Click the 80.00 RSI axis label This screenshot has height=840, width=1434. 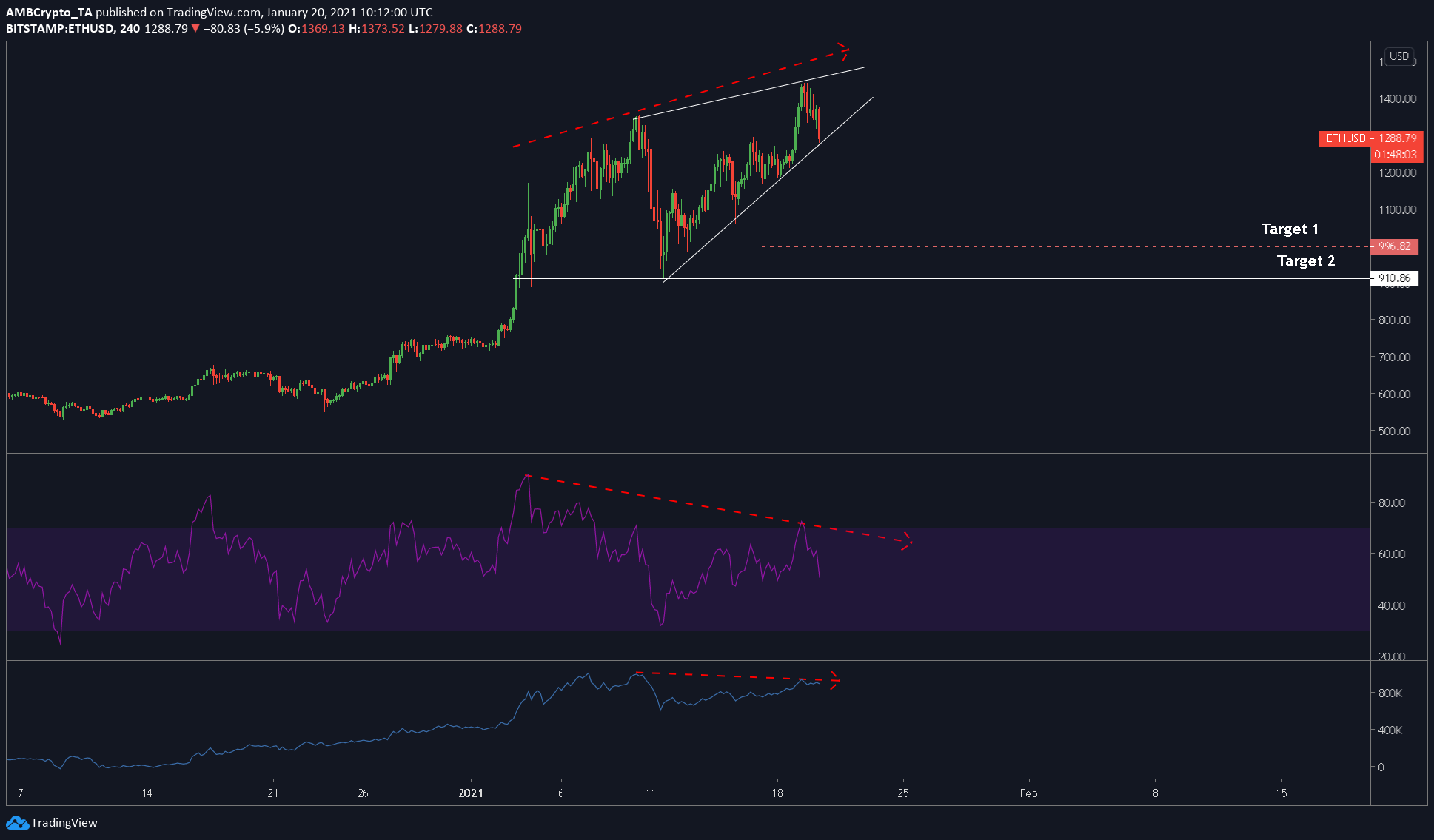(x=1392, y=503)
